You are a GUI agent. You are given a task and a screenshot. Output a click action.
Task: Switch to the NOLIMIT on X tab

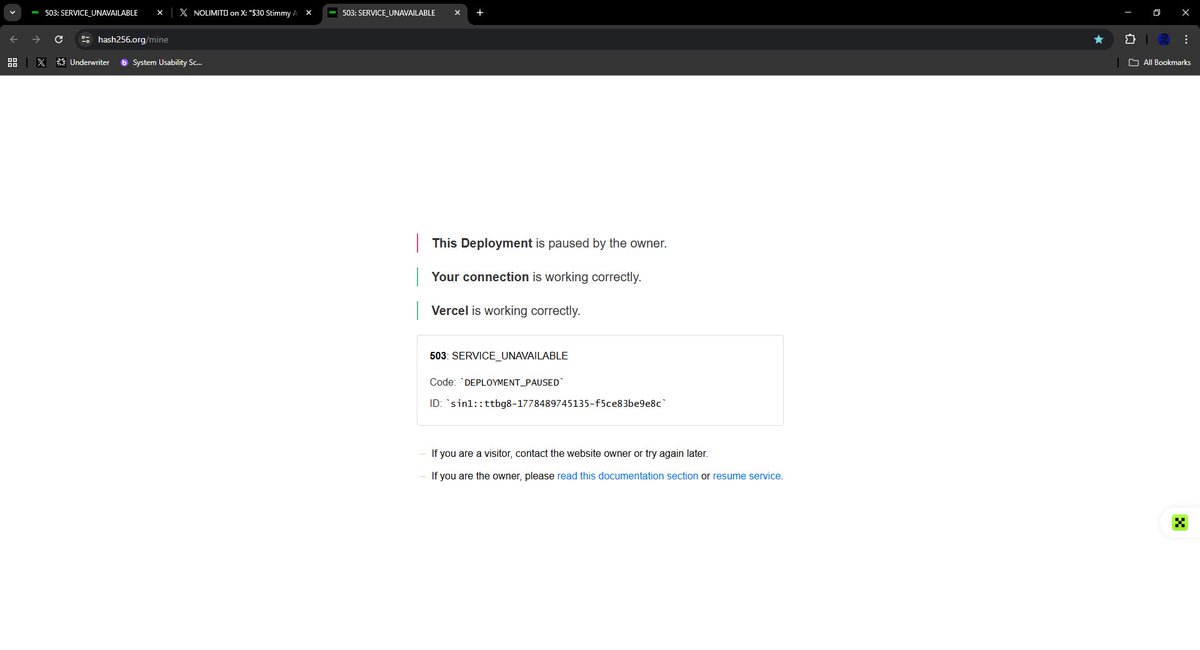(x=245, y=13)
